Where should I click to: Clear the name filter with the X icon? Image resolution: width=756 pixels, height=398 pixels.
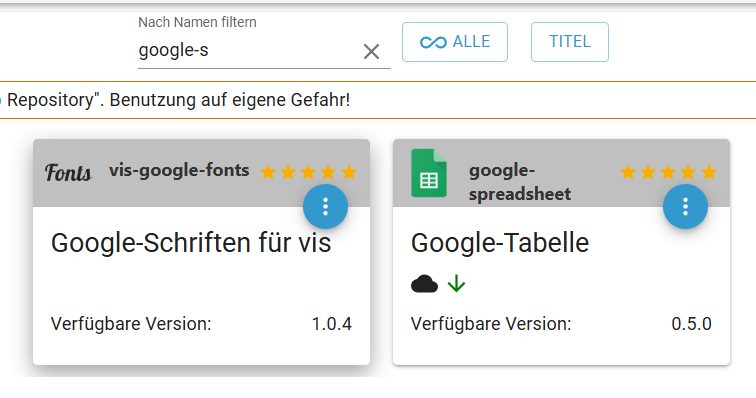point(371,51)
